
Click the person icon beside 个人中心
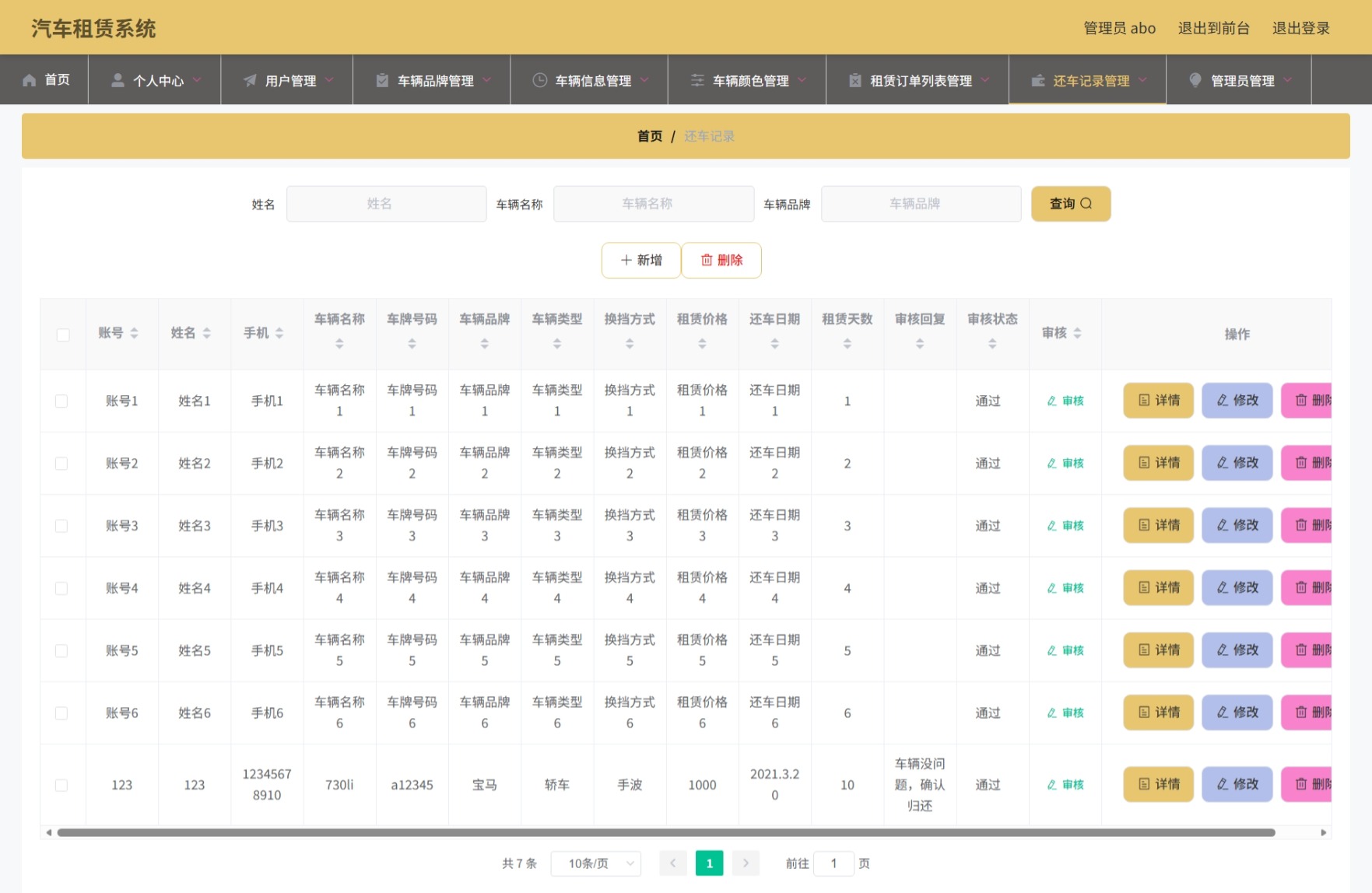click(118, 80)
